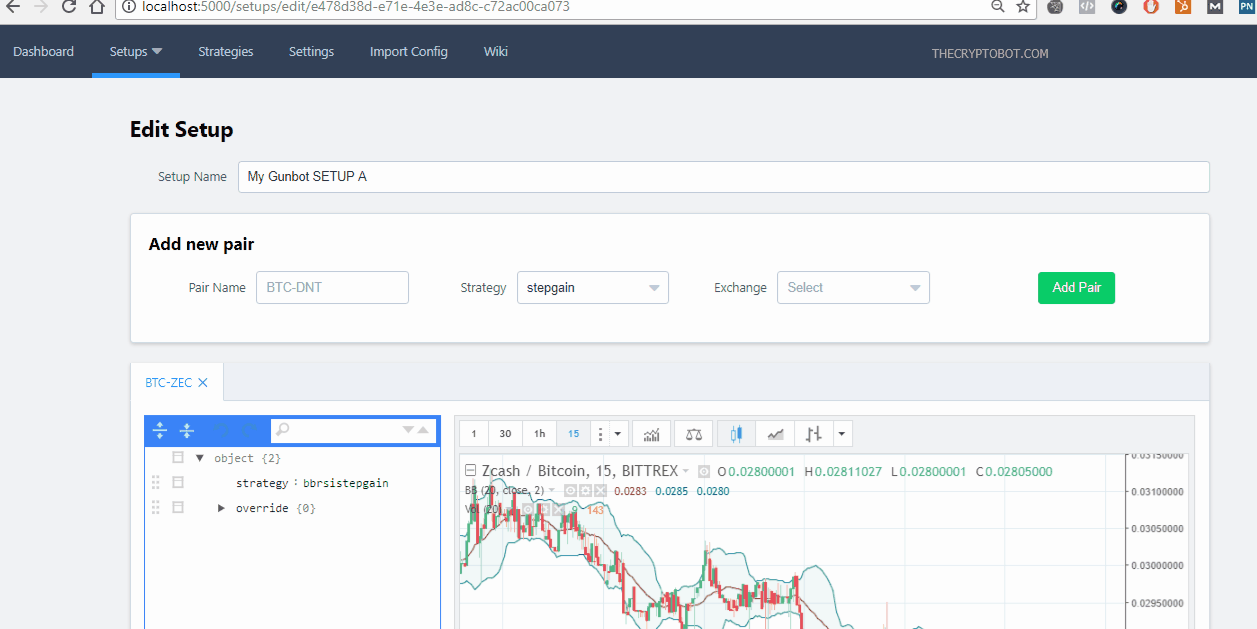Collapse all fields in JSON editor
Viewport: 1257px width, 629px height.
(187, 431)
